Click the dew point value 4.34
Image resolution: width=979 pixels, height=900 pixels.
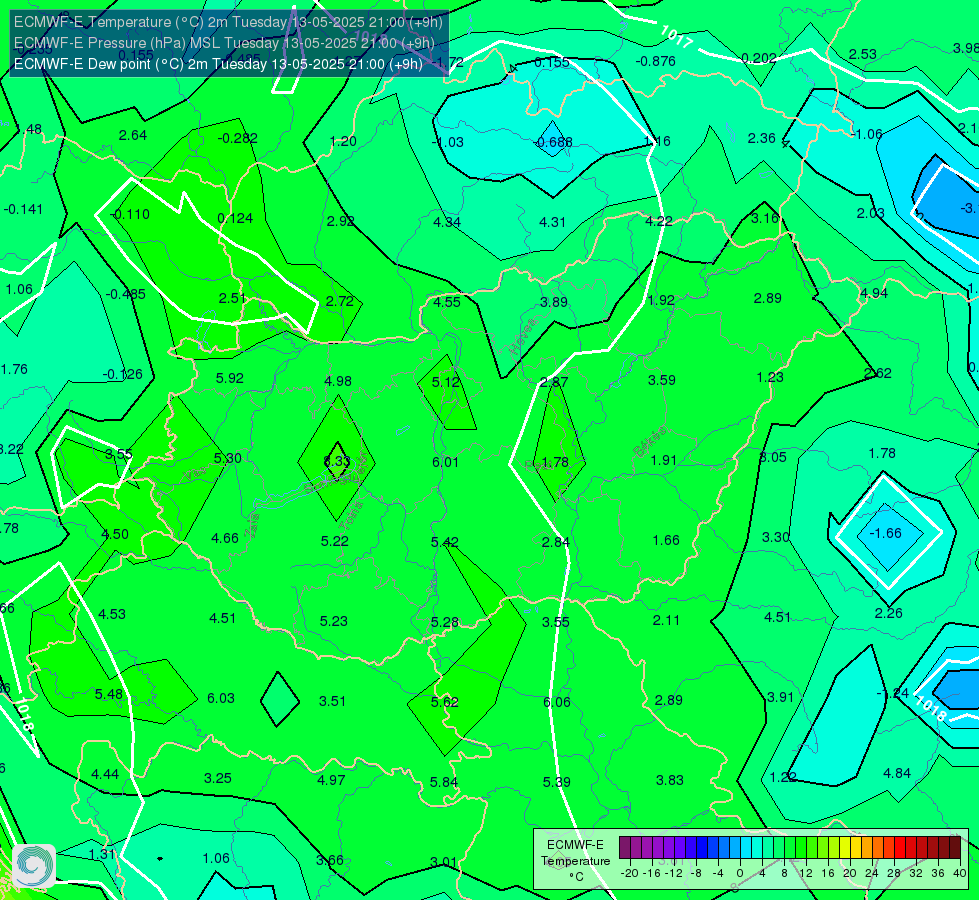pyautogui.click(x=447, y=222)
